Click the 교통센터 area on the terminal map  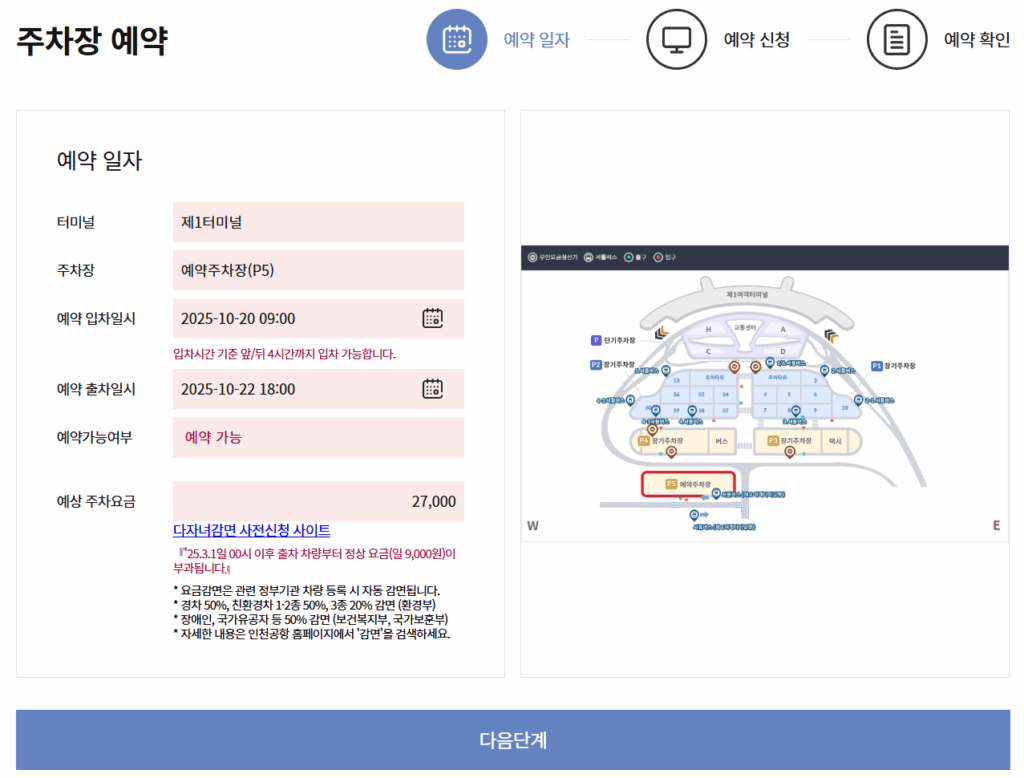tap(746, 327)
